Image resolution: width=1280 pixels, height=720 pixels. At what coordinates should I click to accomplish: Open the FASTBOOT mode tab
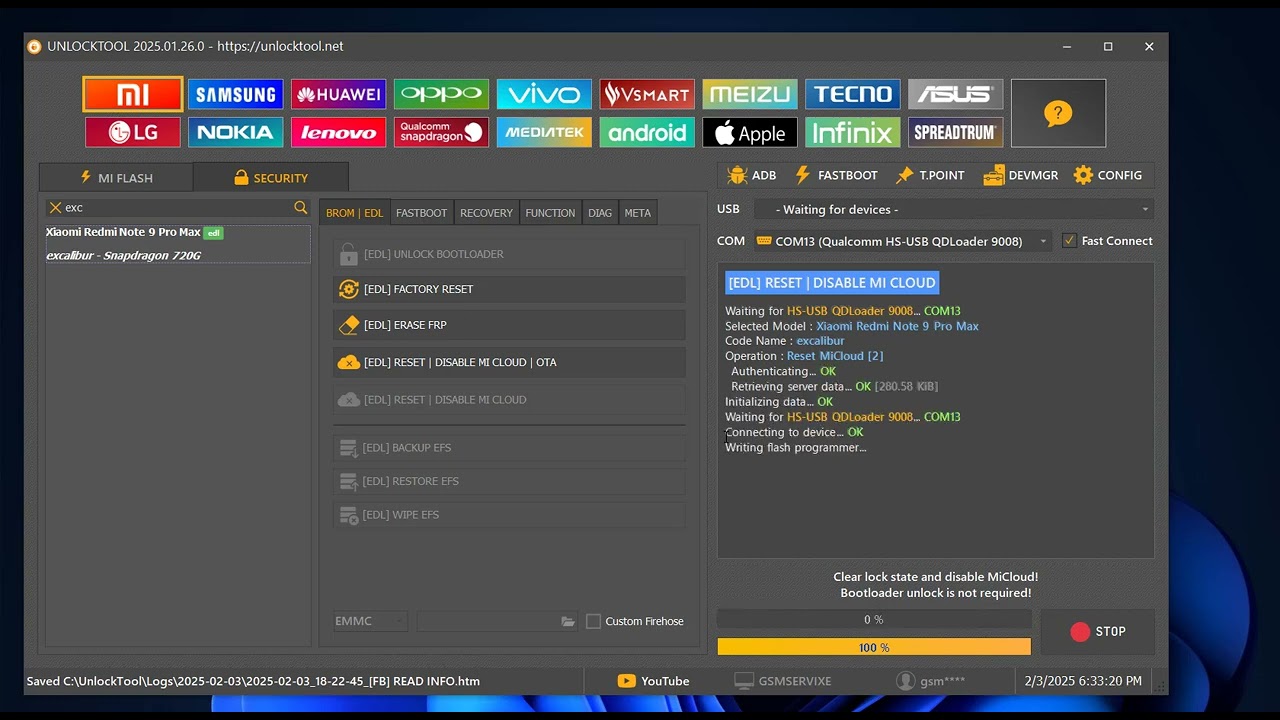point(421,213)
